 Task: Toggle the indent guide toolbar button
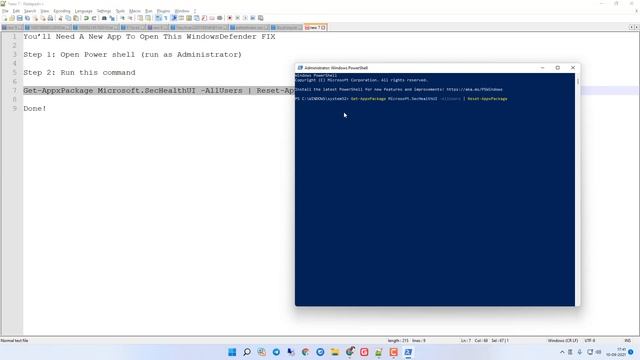[173, 18]
